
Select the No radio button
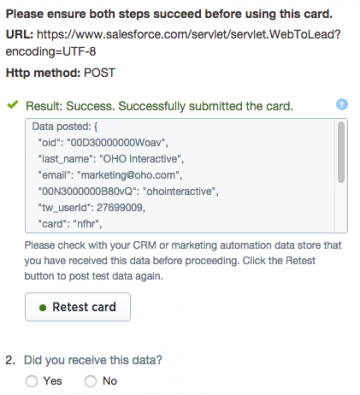[x=90, y=381]
